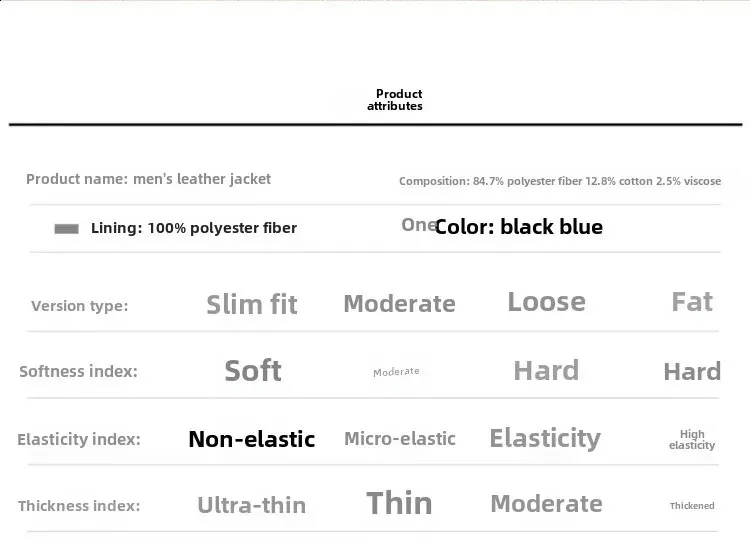Screen dimensions: 750x550
Task: Pick High elasticity option
Action: (x=692, y=440)
